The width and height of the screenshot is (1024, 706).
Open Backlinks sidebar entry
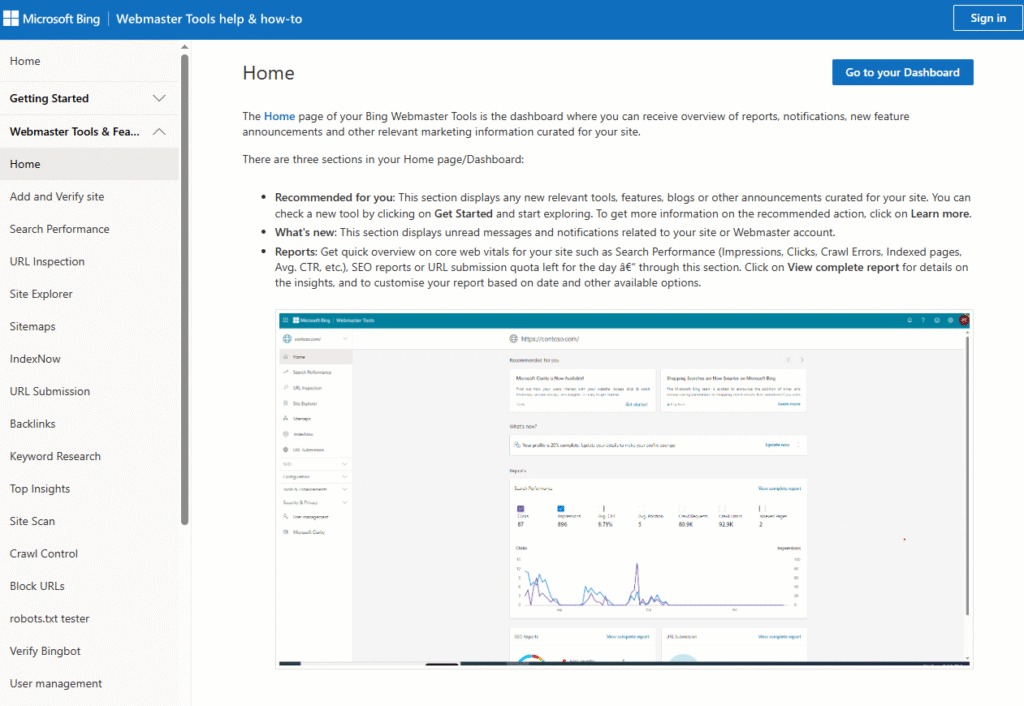(33, 424)
